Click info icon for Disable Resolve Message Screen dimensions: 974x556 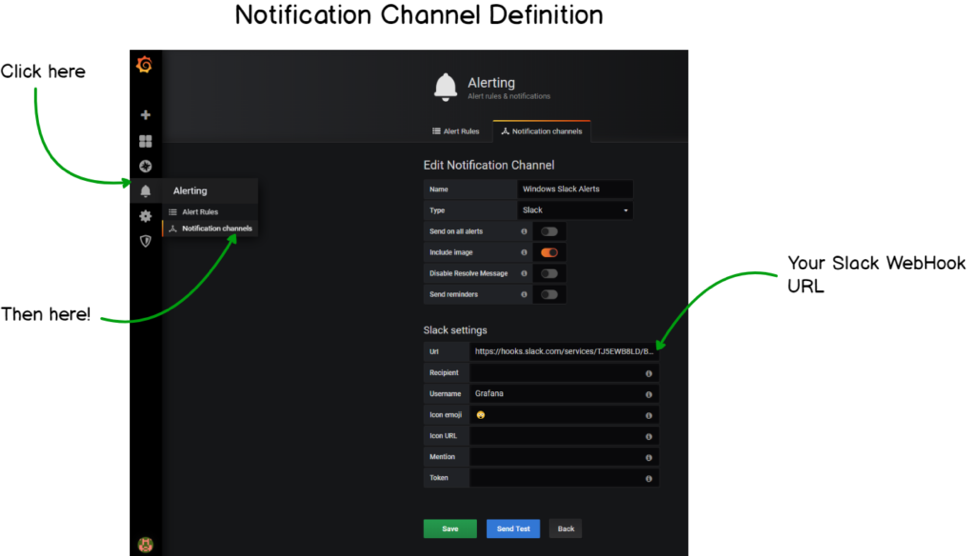pos(524,273)
